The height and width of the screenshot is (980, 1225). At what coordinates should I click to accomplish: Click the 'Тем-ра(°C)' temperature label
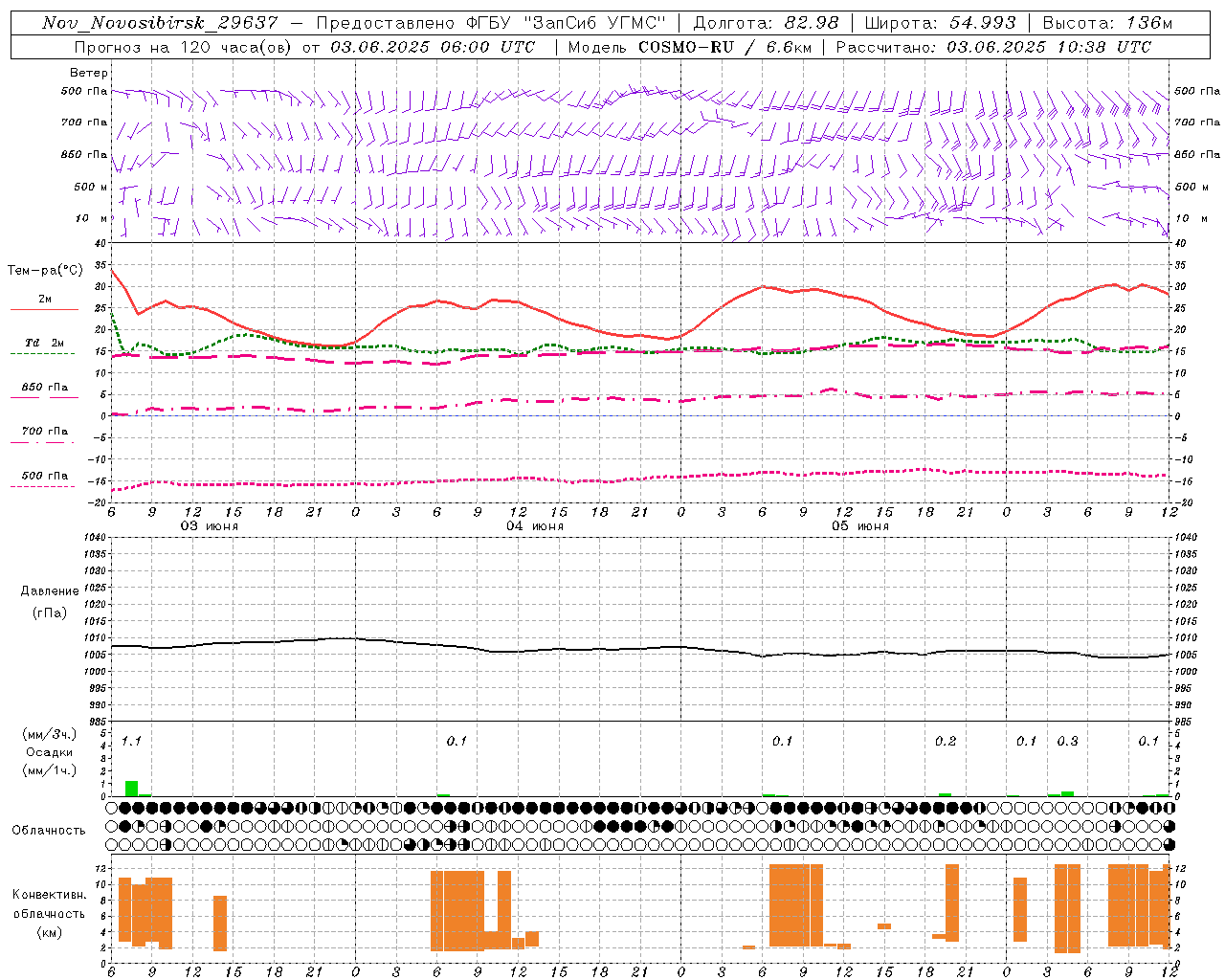[x=45, y=271]
